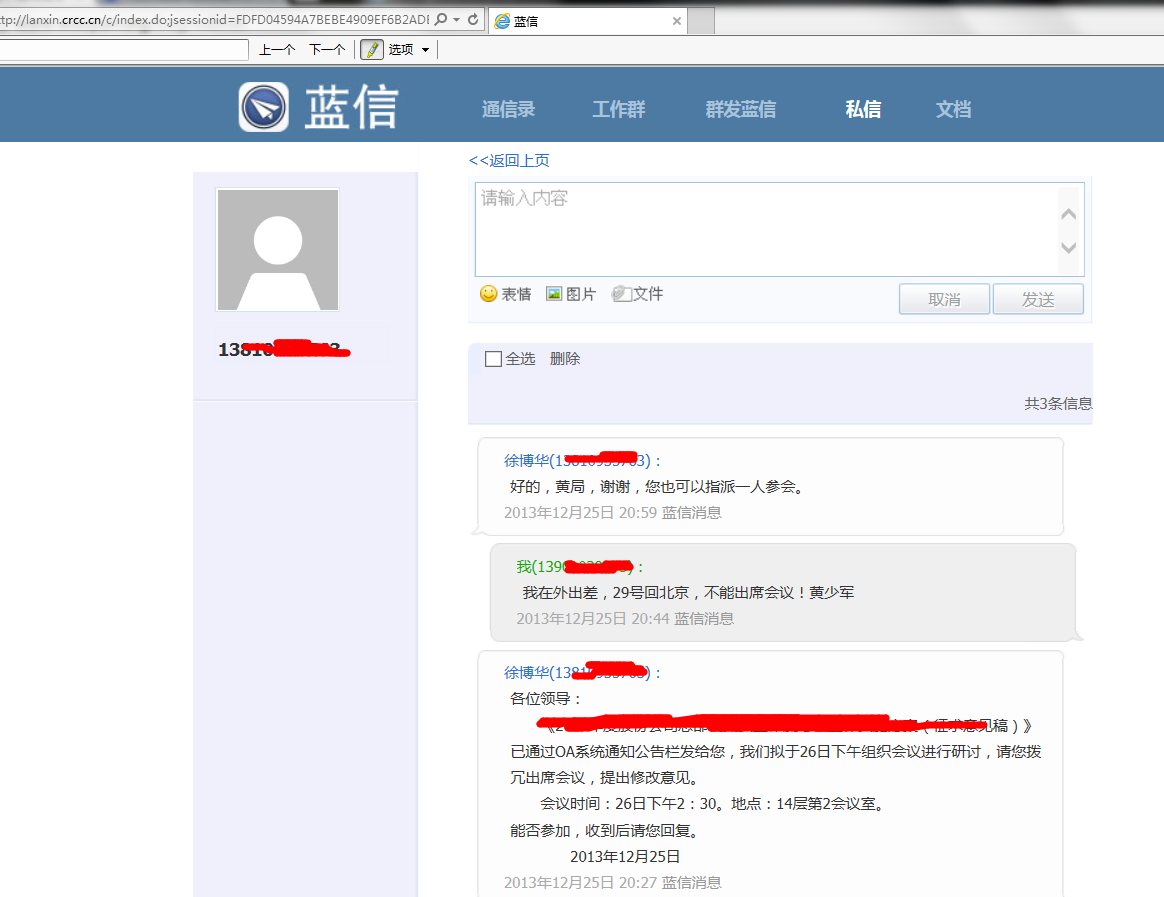This screenshot has height=897, width=1164.
Task: Click the 我 sender label in middle message
Action: click(524, 567)
